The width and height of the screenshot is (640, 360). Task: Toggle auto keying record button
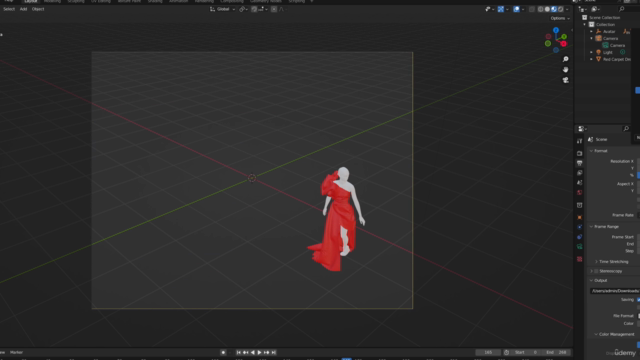coord(223,352)
